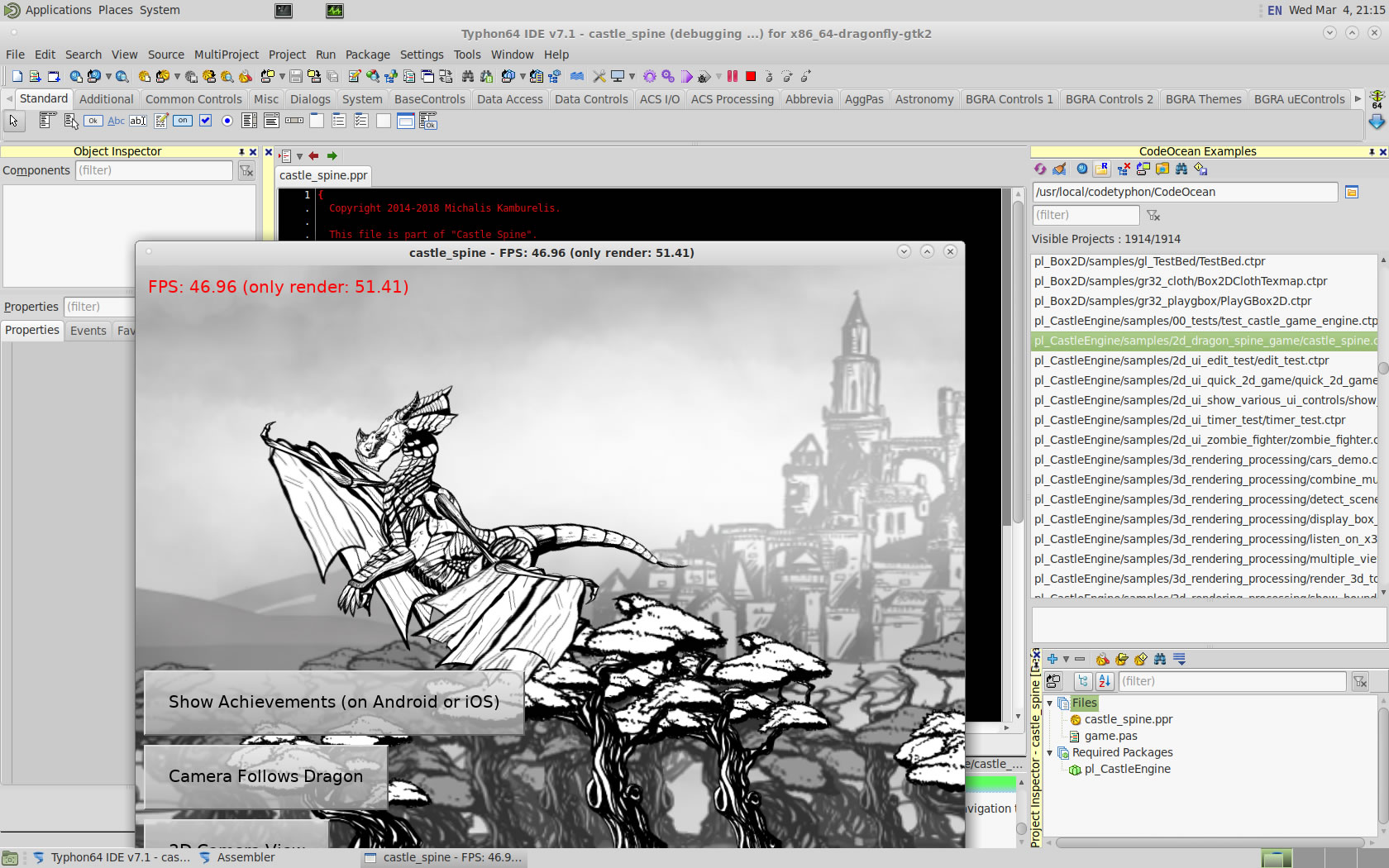The image size is (1389, 868).
Task: Click the broom clean icon in CodeOcean Examples
Action: (x=1060, y=169)
